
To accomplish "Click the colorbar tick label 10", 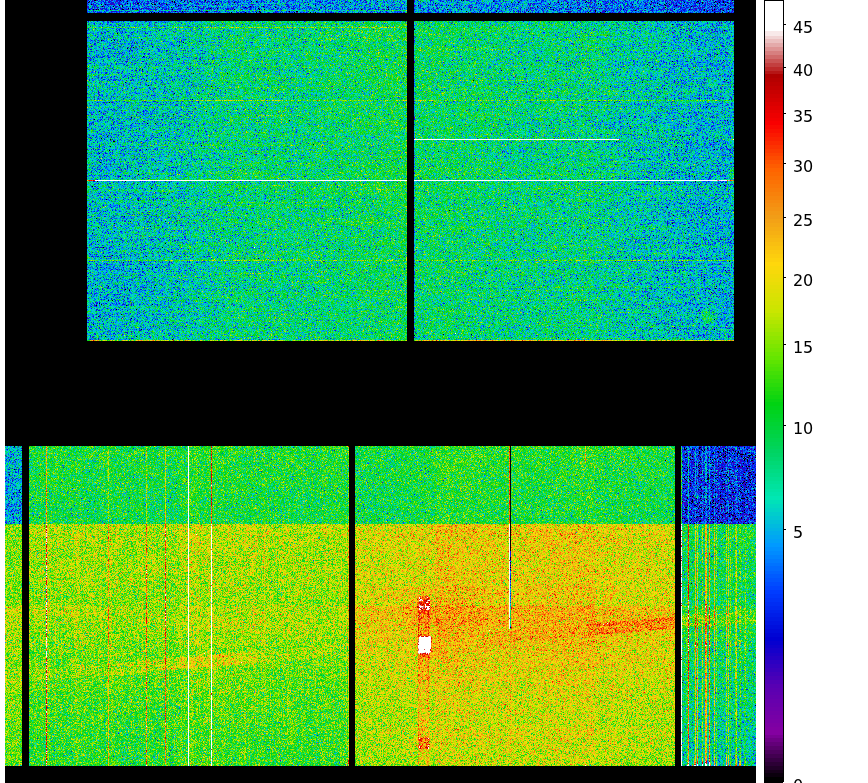I will point(802,429).
